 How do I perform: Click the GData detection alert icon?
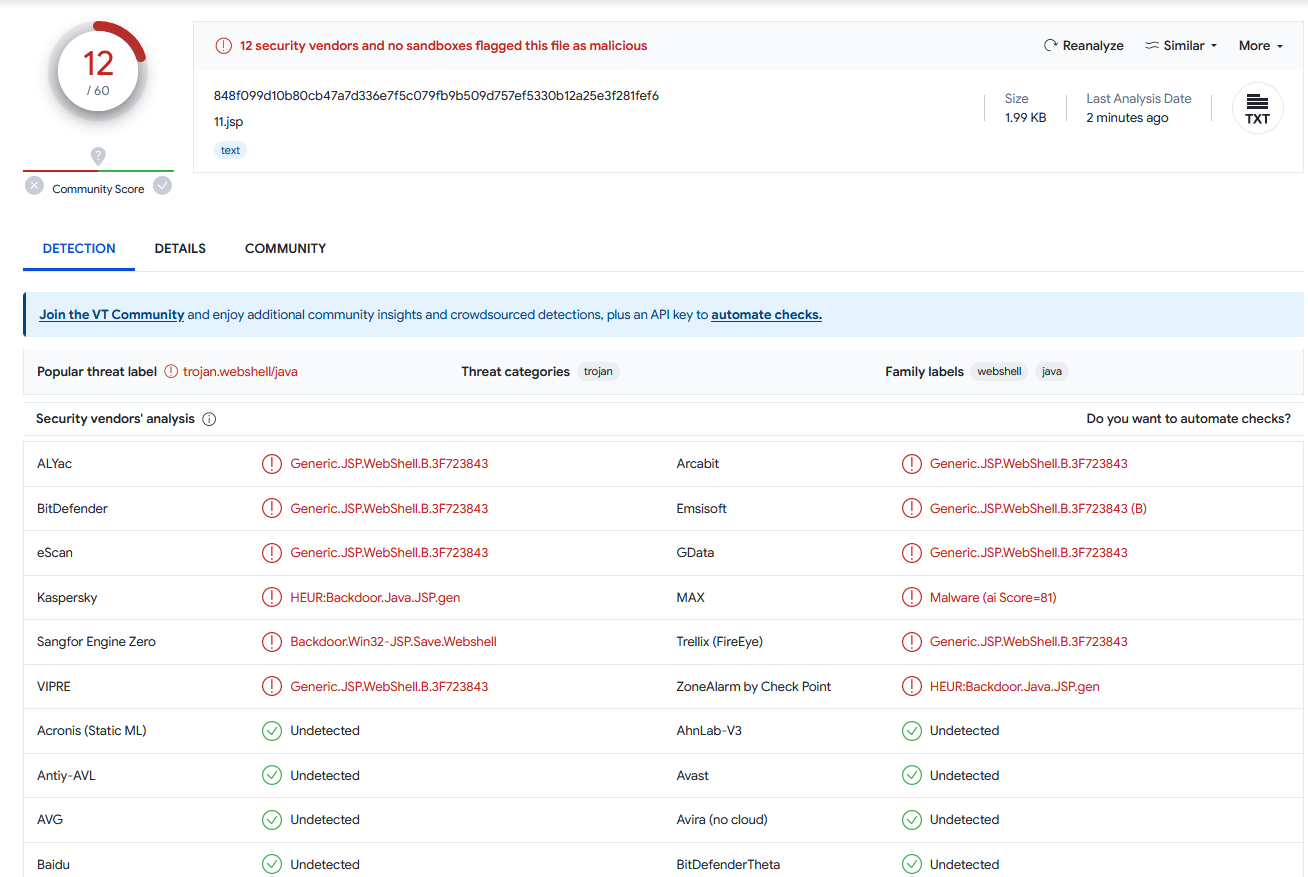911,553
